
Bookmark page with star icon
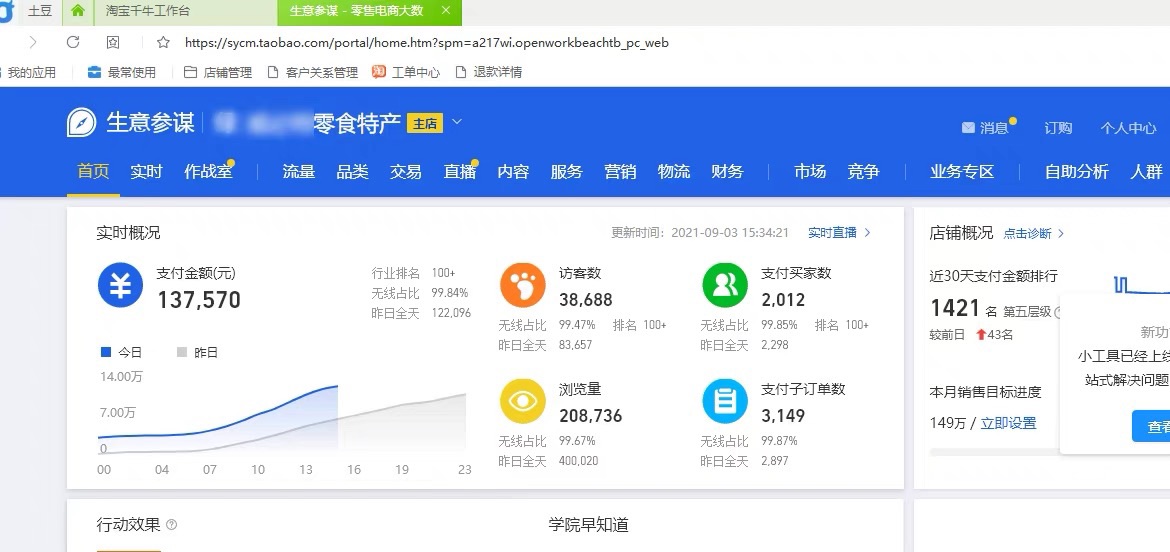163,43
